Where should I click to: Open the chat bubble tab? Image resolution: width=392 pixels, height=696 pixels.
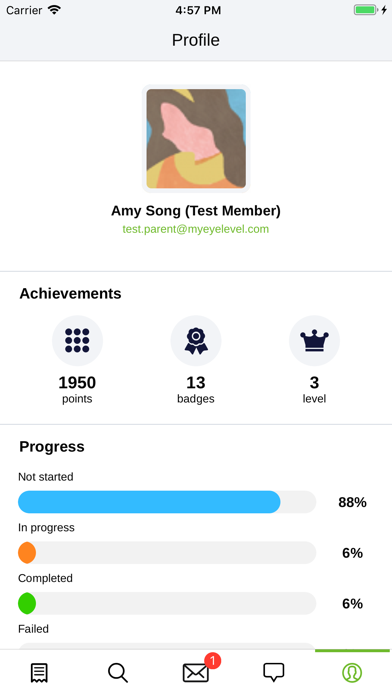click(x=274, y=672)
